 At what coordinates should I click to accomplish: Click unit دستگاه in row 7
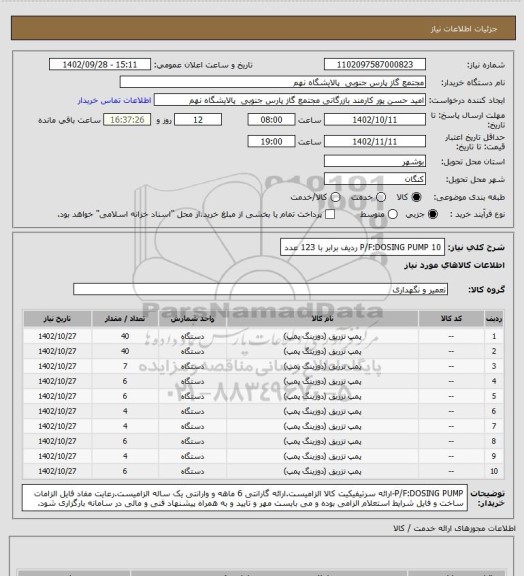pyautogui.click(x=192, y=426)
